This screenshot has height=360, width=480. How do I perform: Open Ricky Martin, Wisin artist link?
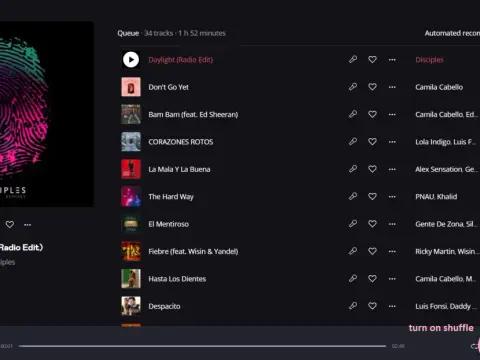[447, 251]
